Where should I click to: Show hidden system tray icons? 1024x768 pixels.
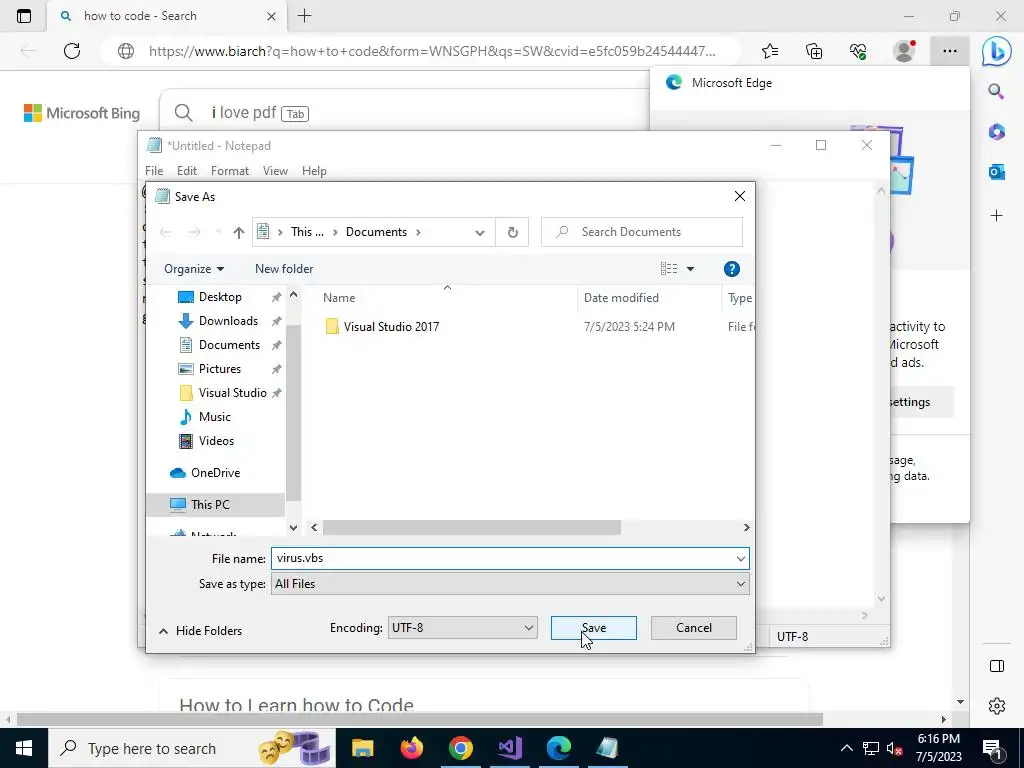tap(846, 748)
